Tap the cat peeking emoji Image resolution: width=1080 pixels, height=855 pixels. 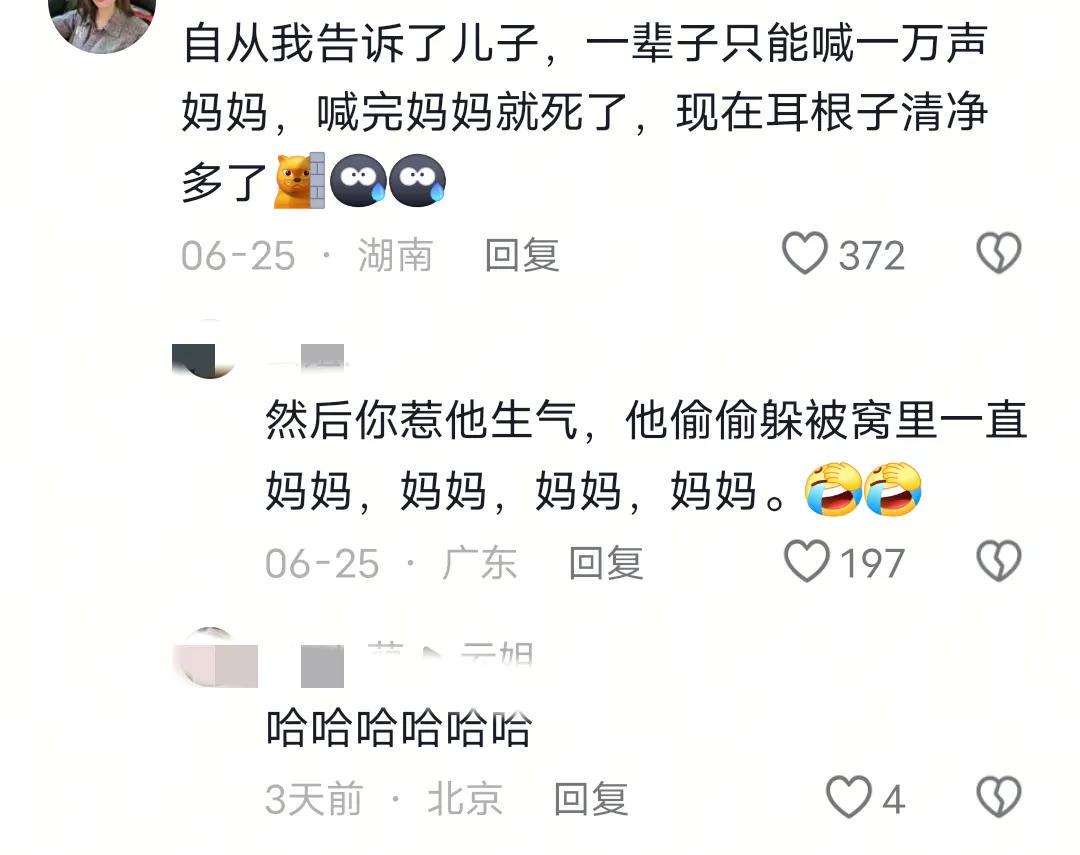click(300, 181)
